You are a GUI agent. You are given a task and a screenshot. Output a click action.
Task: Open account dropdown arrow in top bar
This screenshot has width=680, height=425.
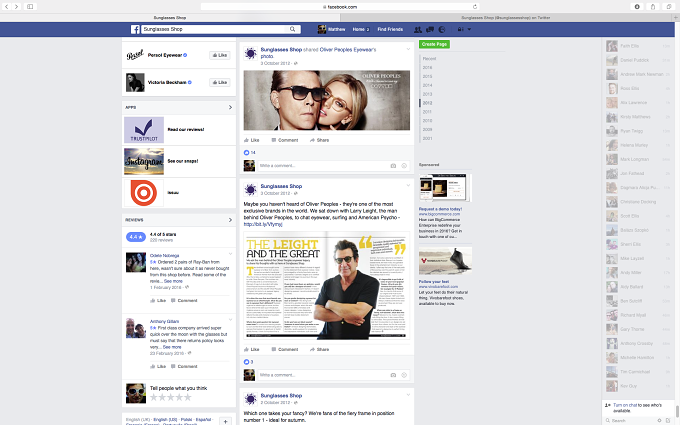[x=469, y=29]
